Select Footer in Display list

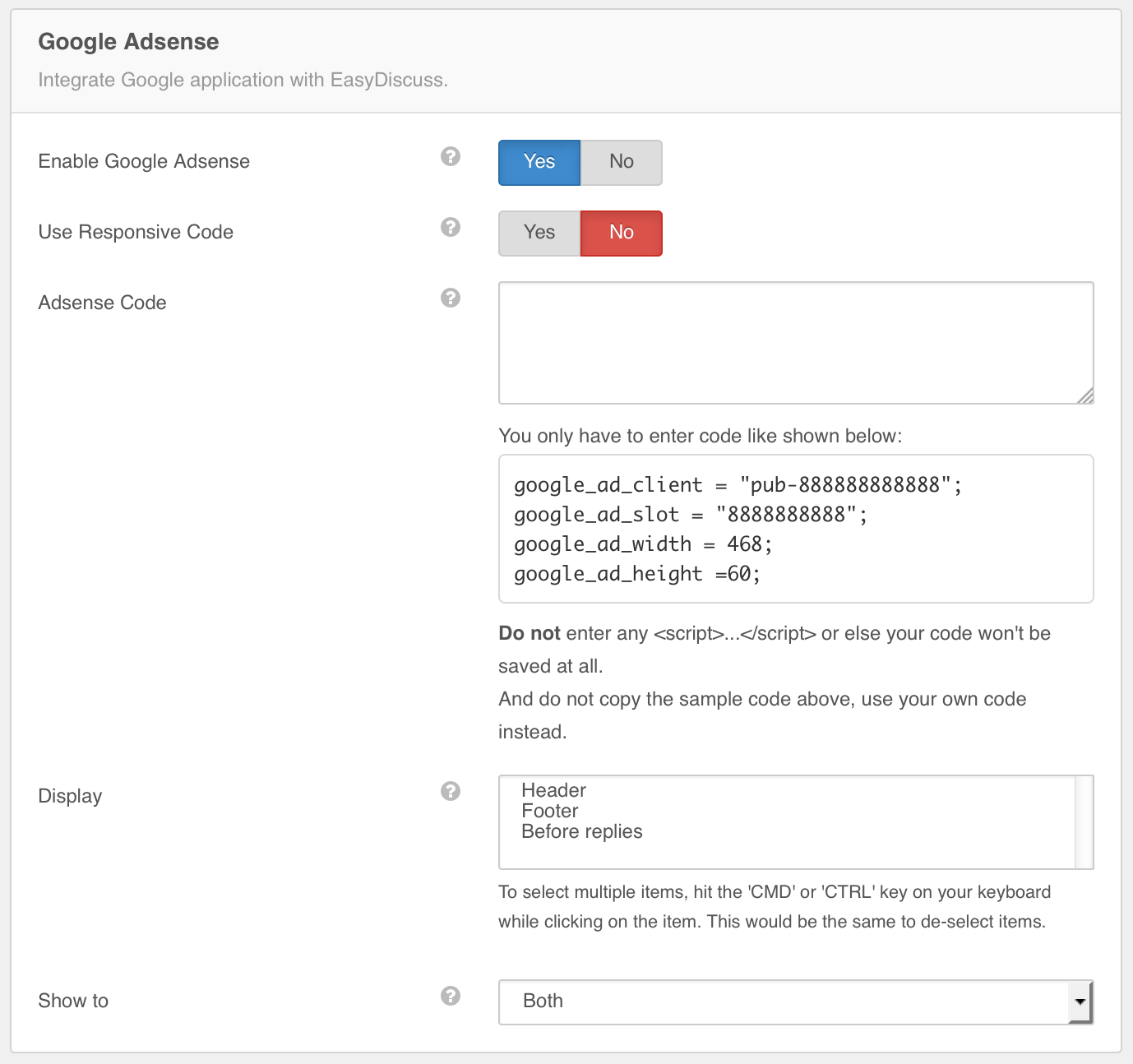click(x=550, y=811)
